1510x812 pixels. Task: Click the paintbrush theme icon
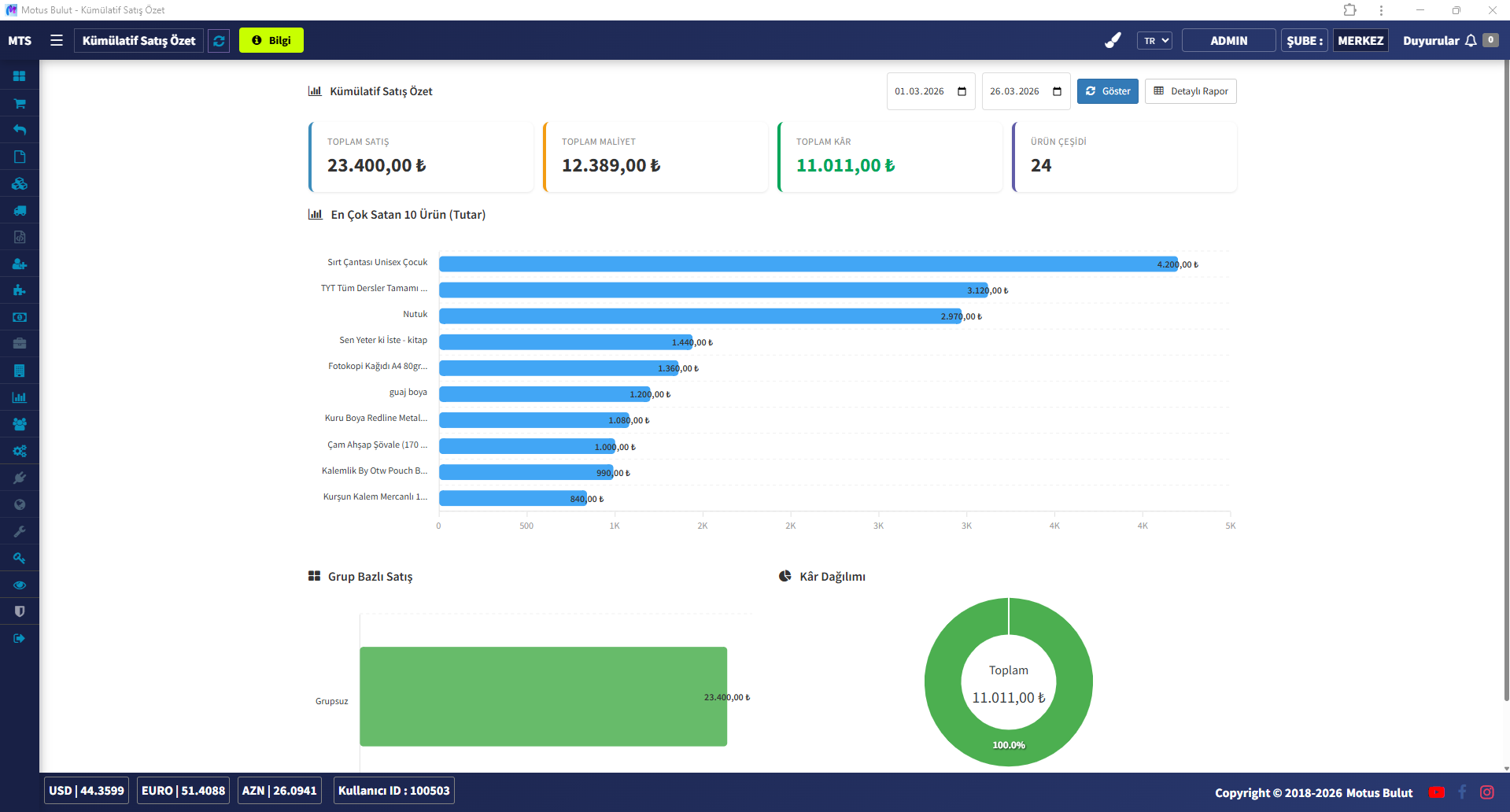coord(1113,40)
